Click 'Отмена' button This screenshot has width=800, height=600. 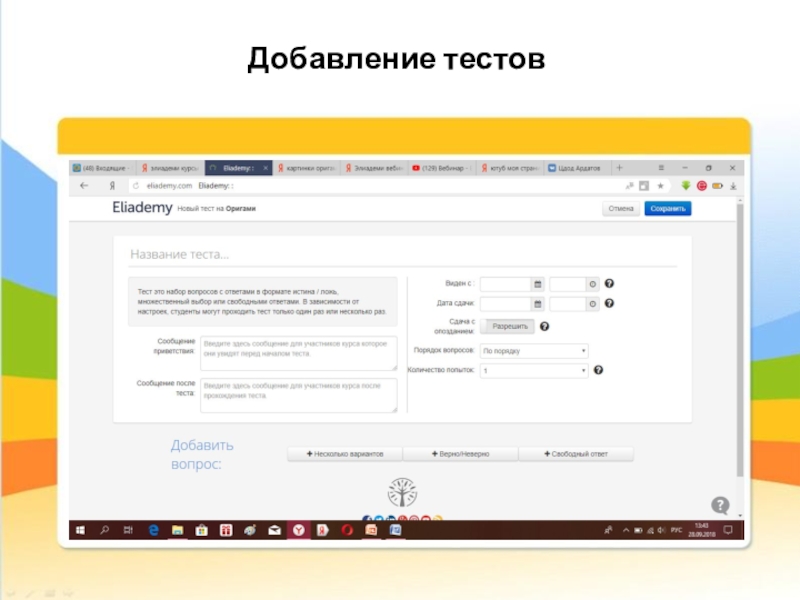tap(620, 209)
